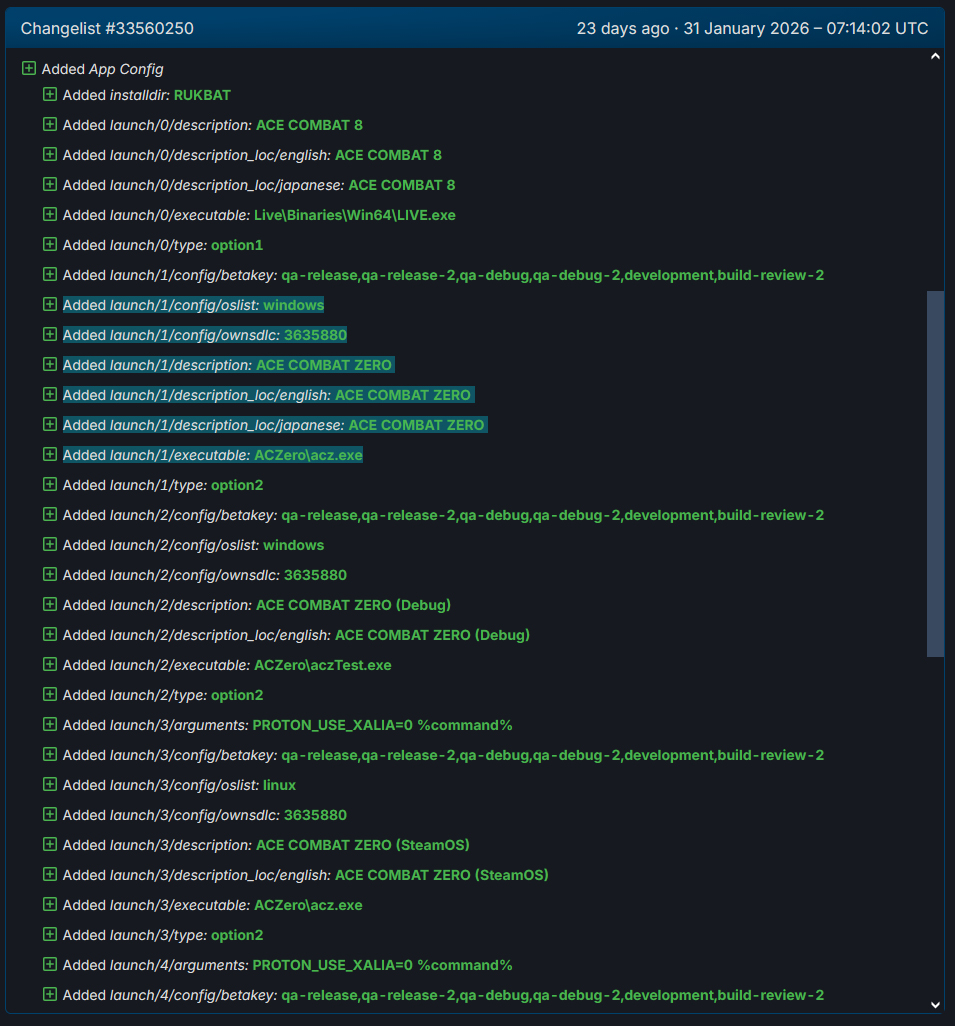Image resolution: width=955 pixels, height=1026 pixels.
Task: Click plus icon beside launch/1/description_loc/japanese row
Action: [50, 424]
